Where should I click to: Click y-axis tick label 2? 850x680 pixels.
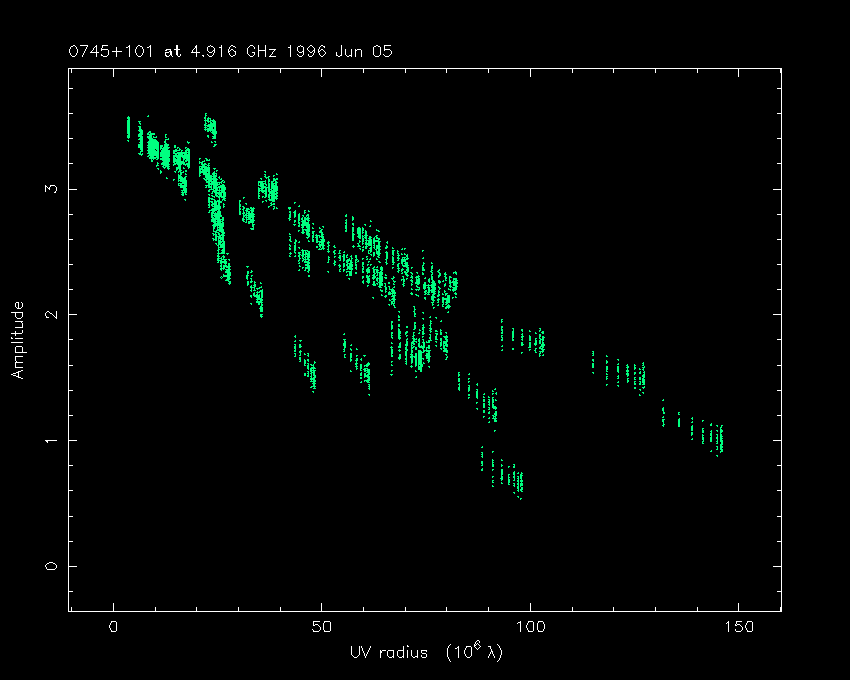pyautogui.click(x=50, y=314)
